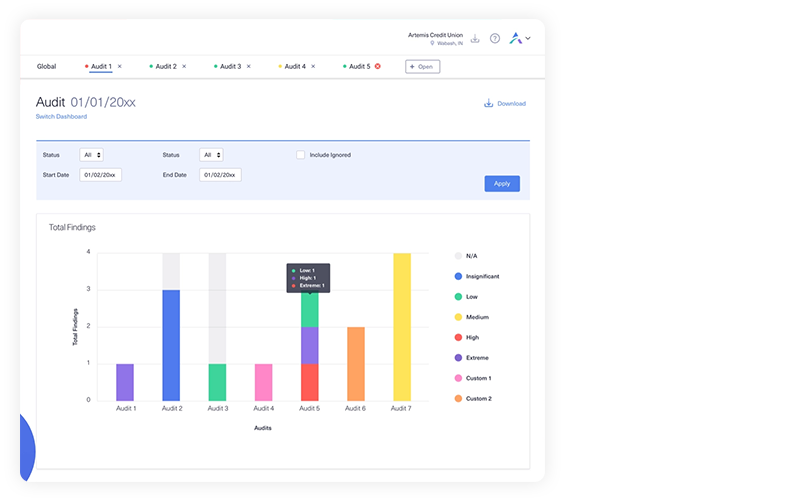This screenshot has width=800, height=500.
Task: Click the red segment of Audit 5 bar
Action: pyautogui.click(x=310, y=382)
